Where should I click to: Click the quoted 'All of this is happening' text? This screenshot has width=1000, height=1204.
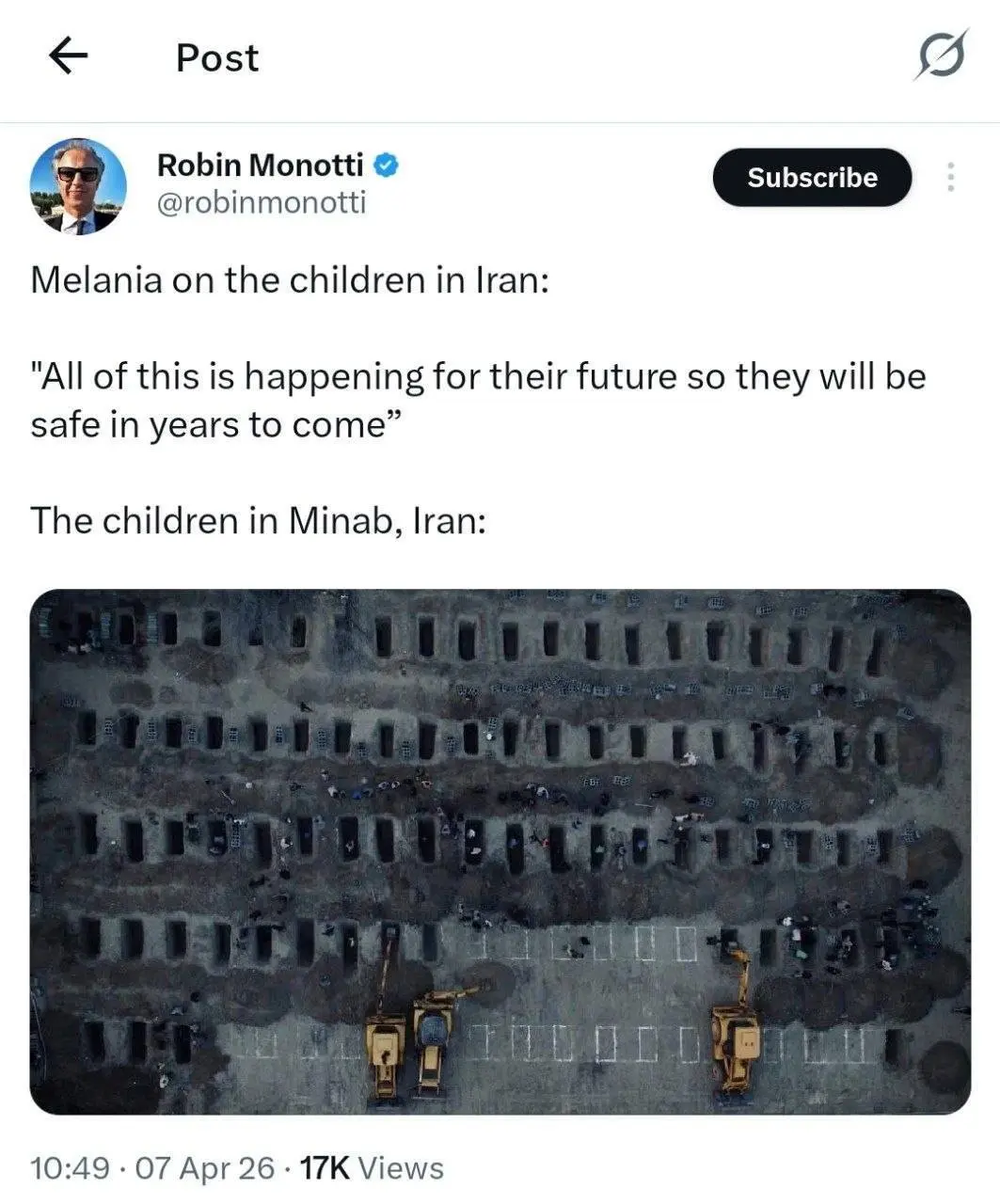coord(478,401)
